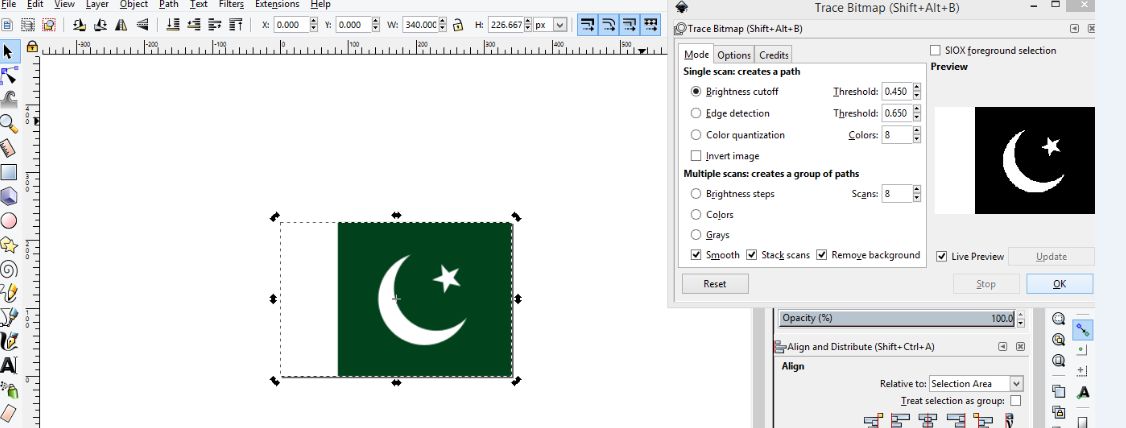Image resolution: width=1126 pixels, height=428 pixels.
Task: Rotate selection 90° clockwise
Action: tap(100, 24)
